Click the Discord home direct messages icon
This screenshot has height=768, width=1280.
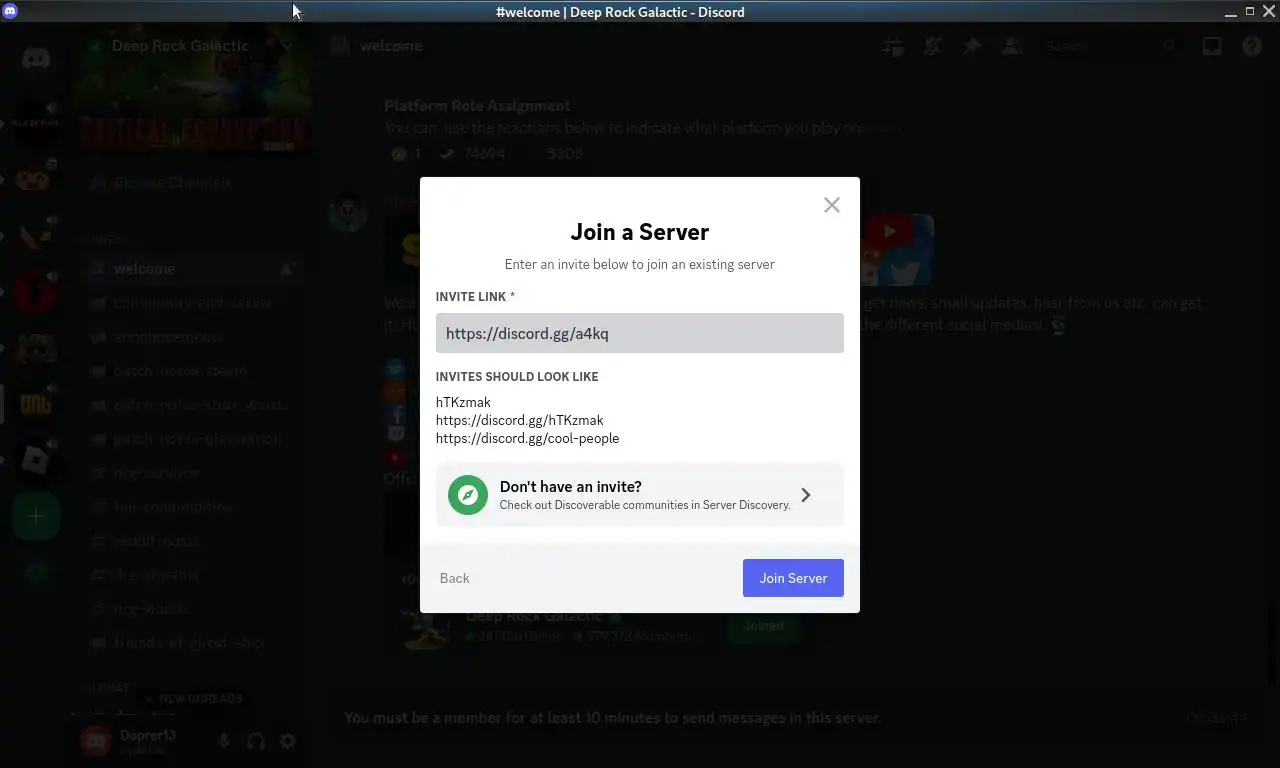click(36, 58)
